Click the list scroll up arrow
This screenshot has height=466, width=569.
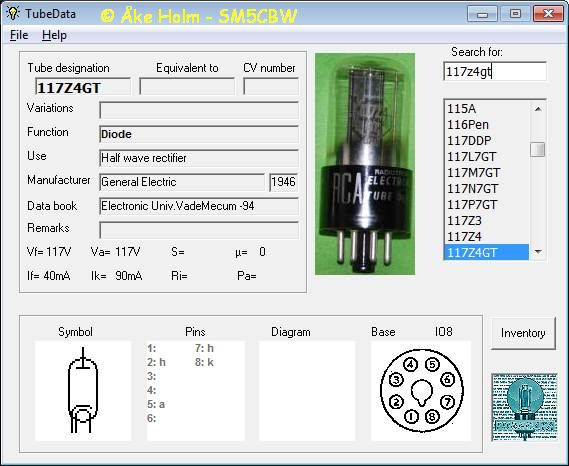(x=538, y=109)
